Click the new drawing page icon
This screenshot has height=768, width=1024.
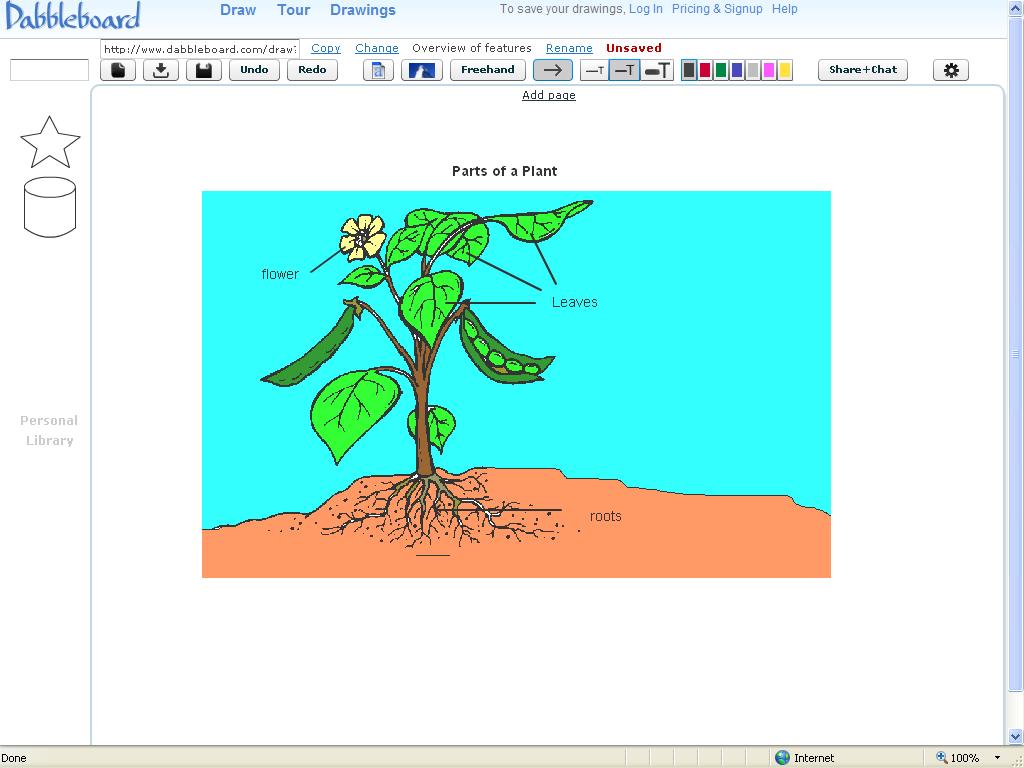(x=118, y=70)
